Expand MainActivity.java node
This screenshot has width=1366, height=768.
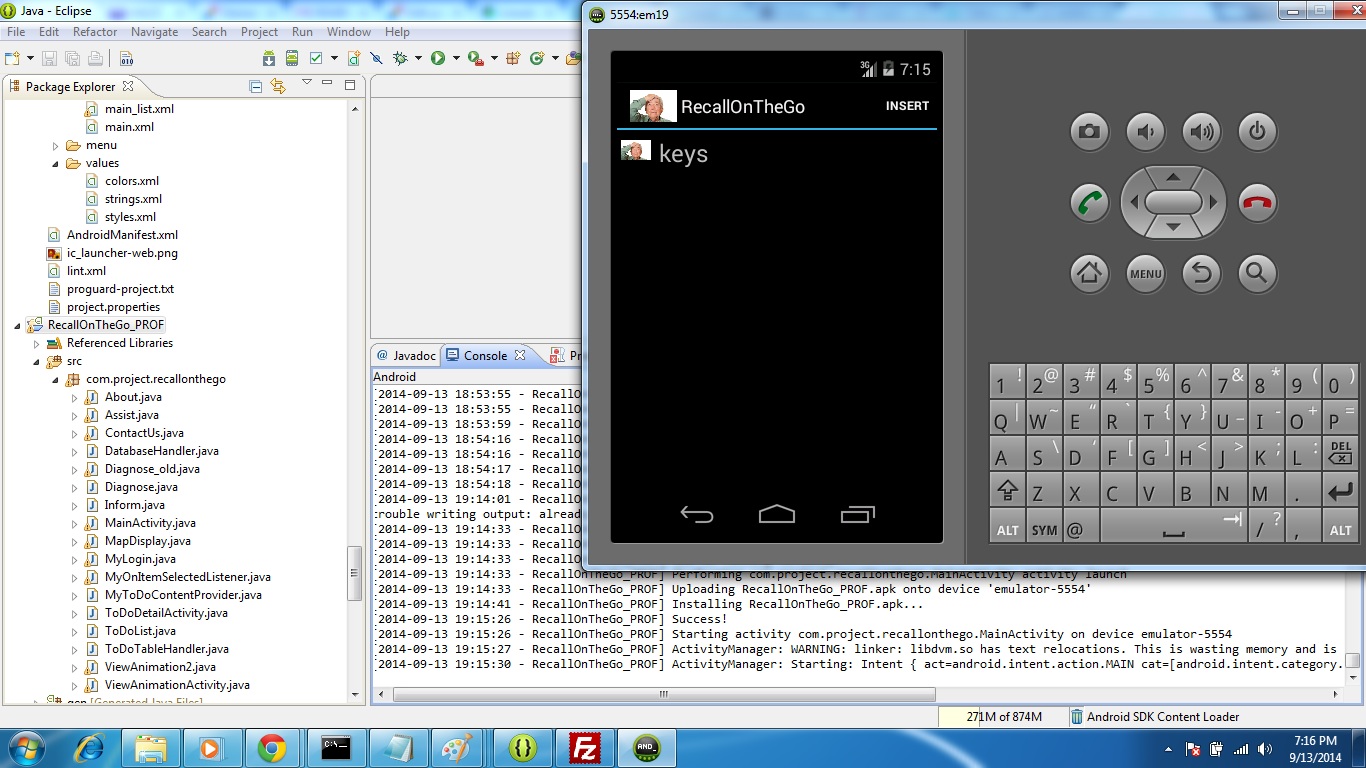75,523
